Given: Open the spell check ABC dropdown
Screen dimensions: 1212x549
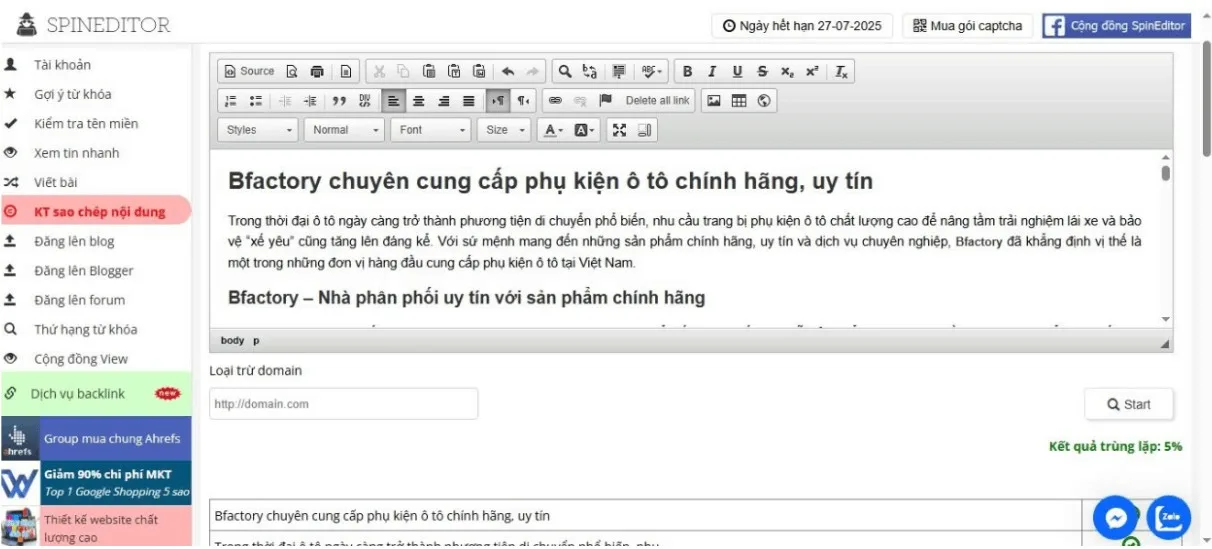Looking at the screenshot, I should 652,71.
